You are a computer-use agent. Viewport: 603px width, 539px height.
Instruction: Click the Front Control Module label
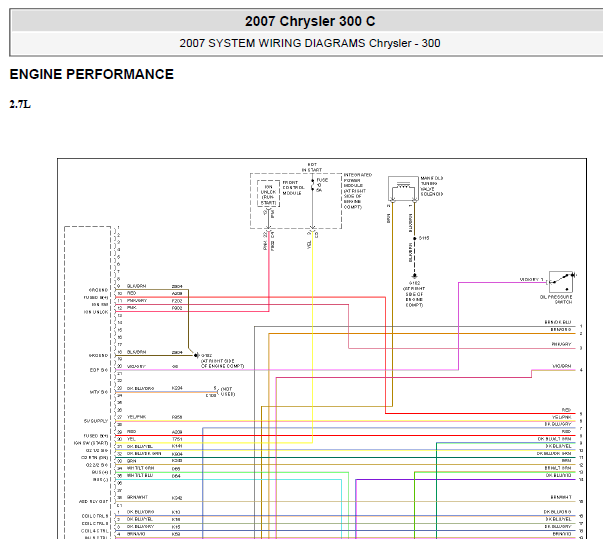point(293,188)
